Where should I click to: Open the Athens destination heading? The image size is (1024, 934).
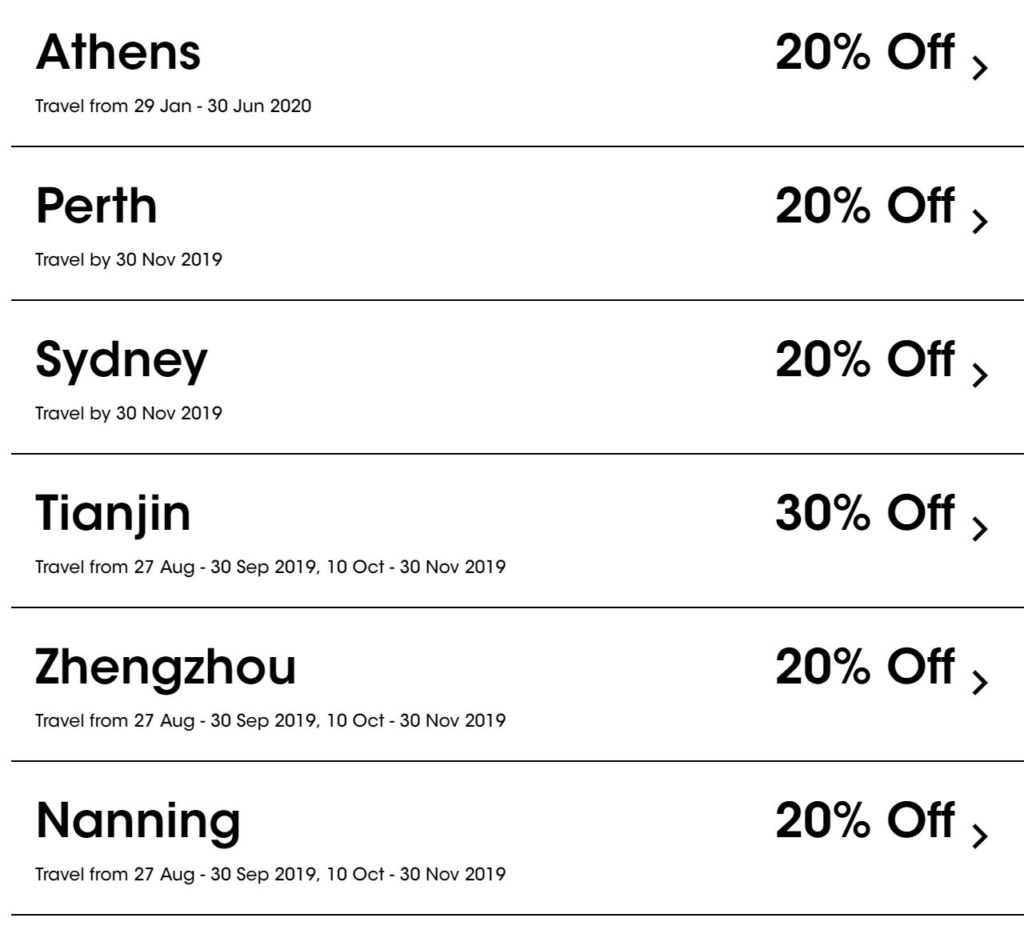coord(118,52)
